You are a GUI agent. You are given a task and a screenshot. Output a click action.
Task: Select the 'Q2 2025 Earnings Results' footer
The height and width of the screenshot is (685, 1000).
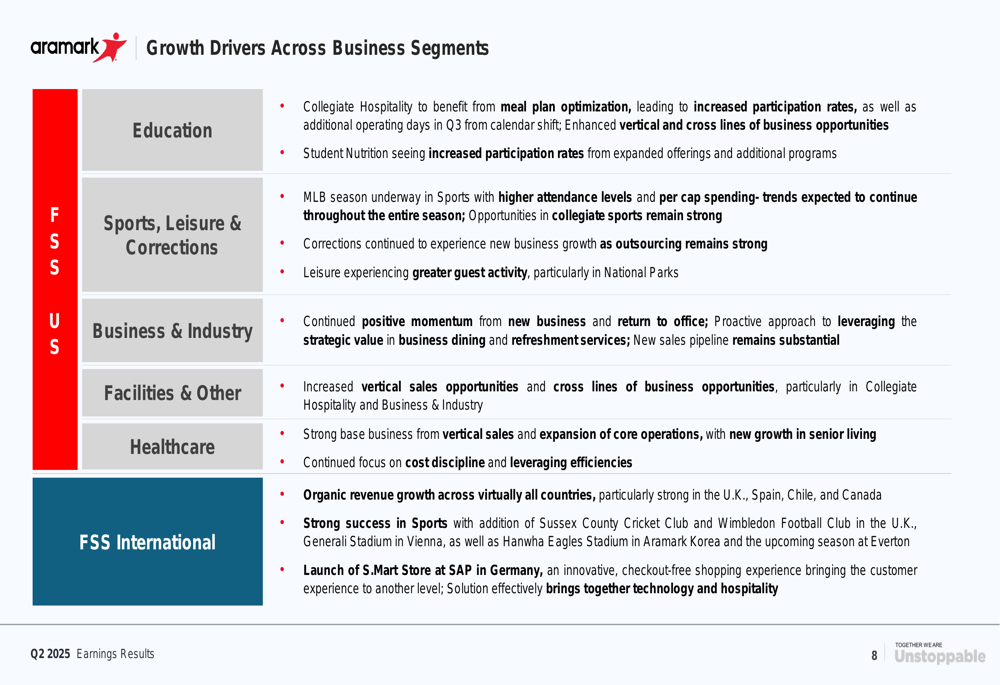(92, 654)
